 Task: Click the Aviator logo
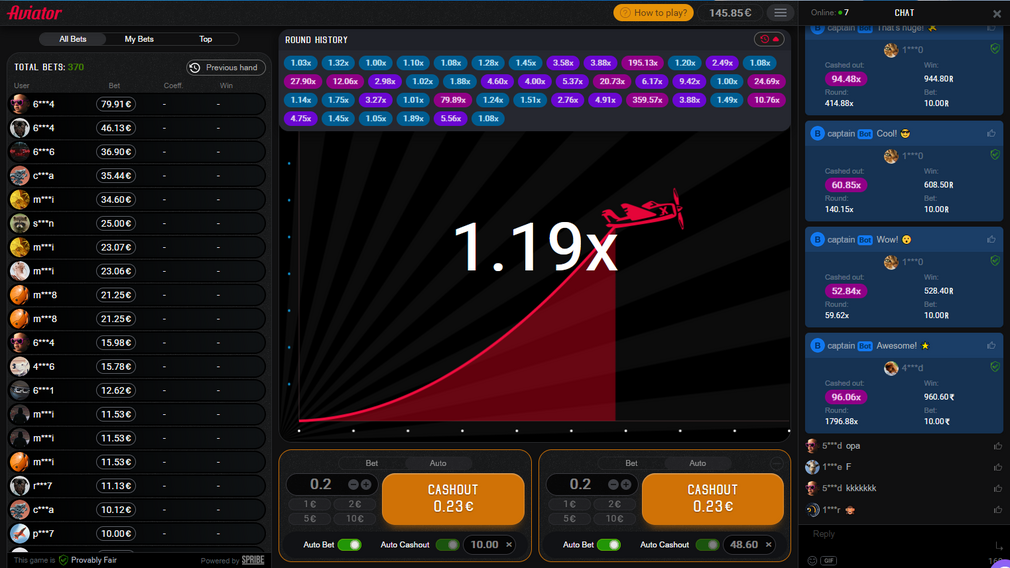pos(35,13)
